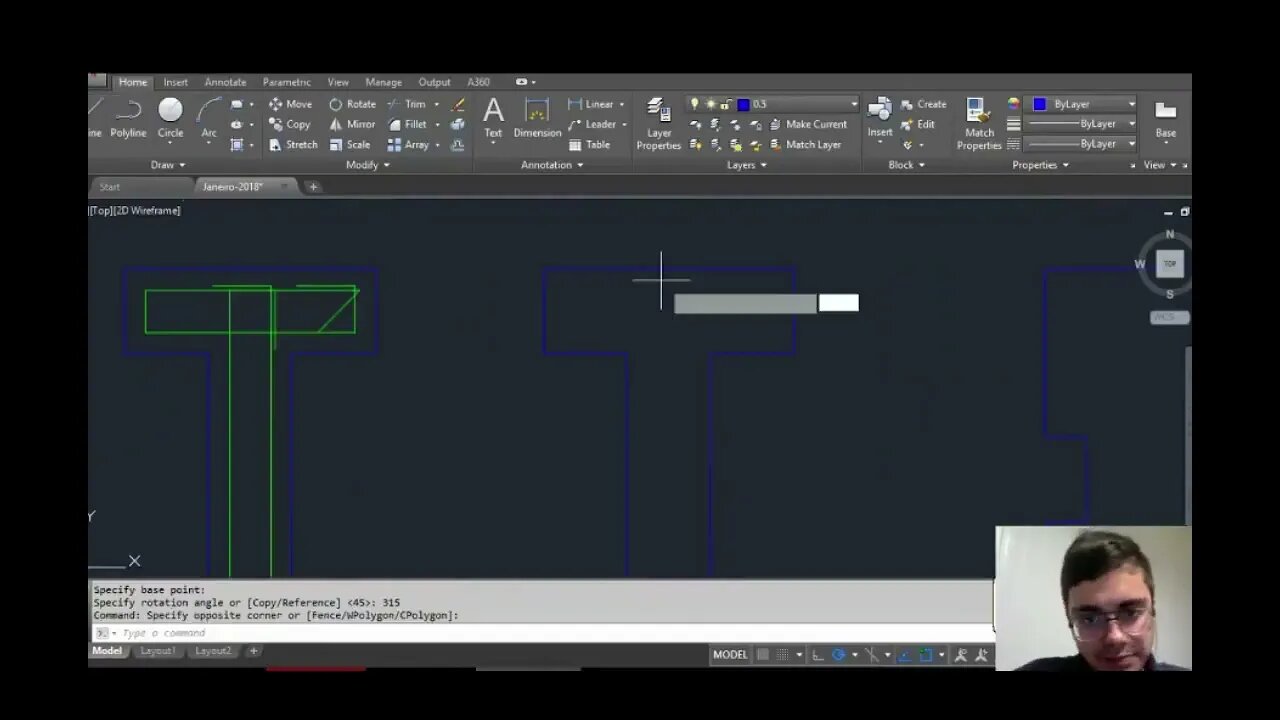Screen dimensions: 1280x720
Task: Open Layer Properties manager
Action: click(658, 124)
